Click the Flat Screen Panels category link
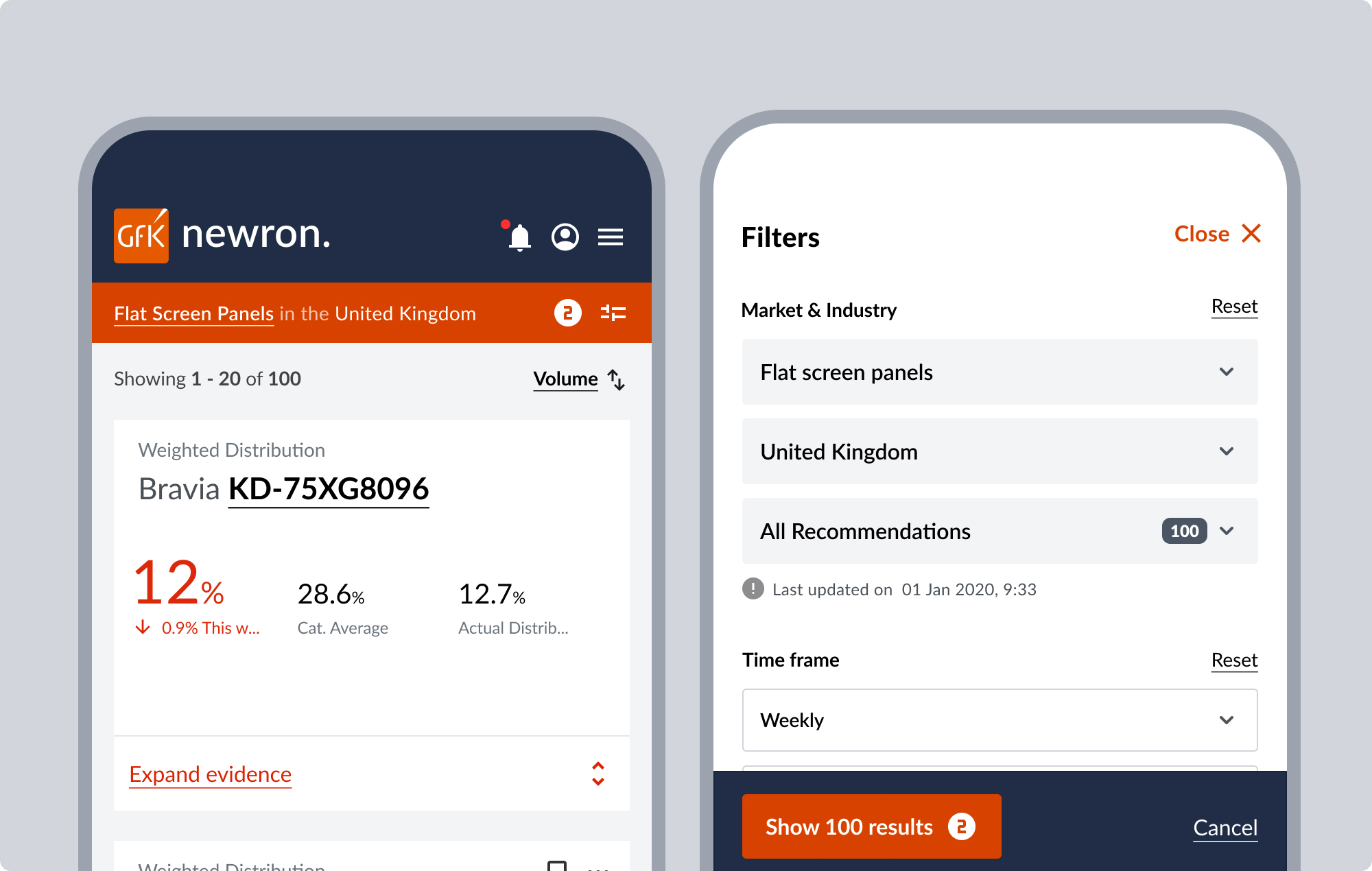 (193, 313)
